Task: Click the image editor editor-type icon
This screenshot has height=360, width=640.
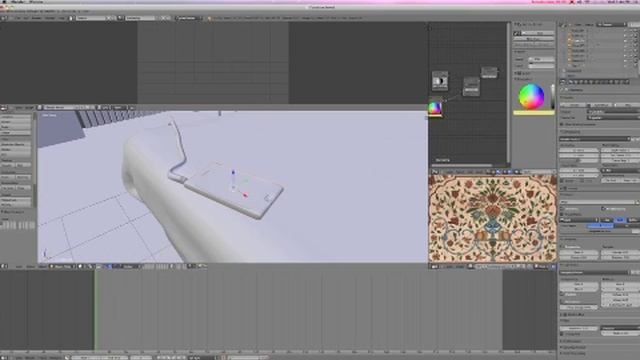Action: [x=435, y=266]
